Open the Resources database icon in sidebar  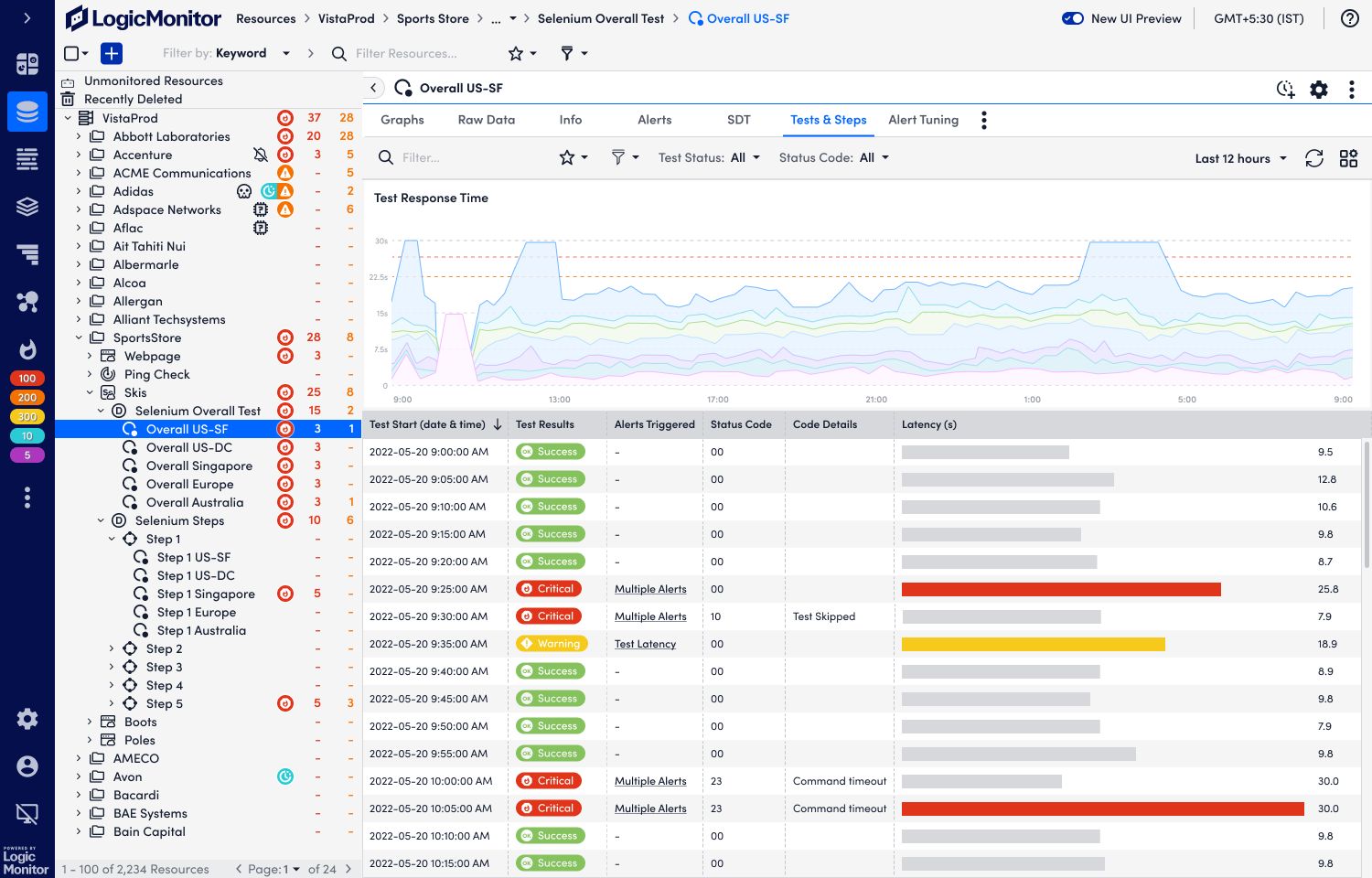coord(27,112)
